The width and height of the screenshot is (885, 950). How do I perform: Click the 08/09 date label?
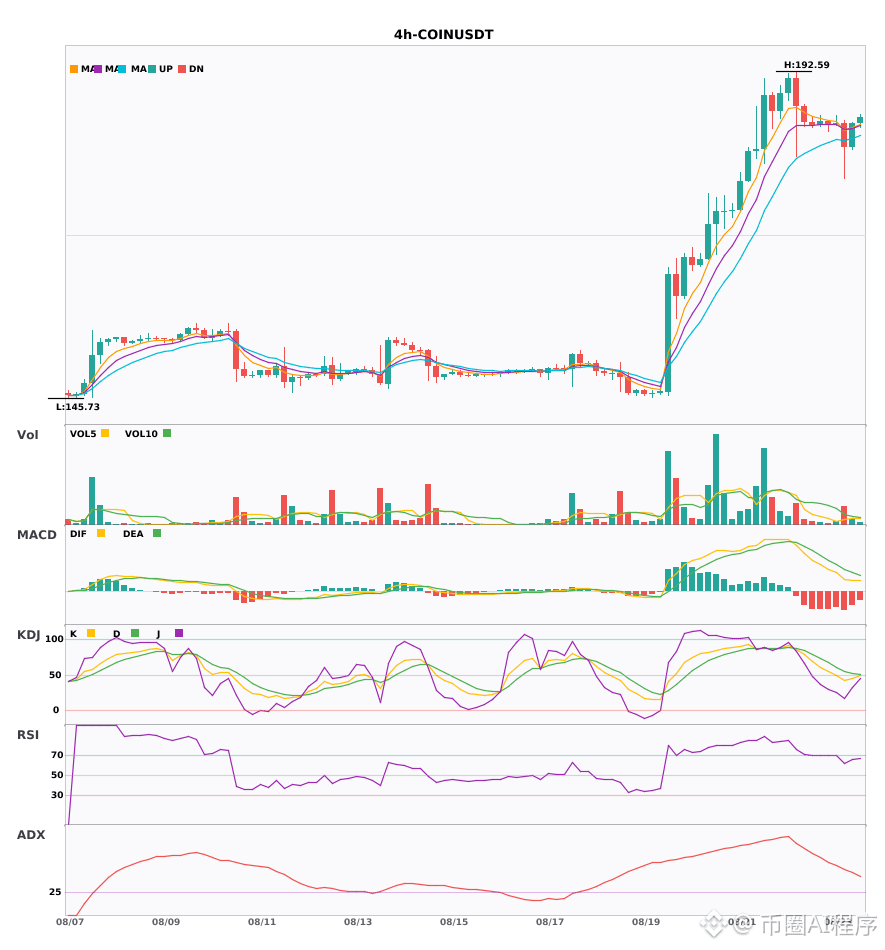coord(166,922)
